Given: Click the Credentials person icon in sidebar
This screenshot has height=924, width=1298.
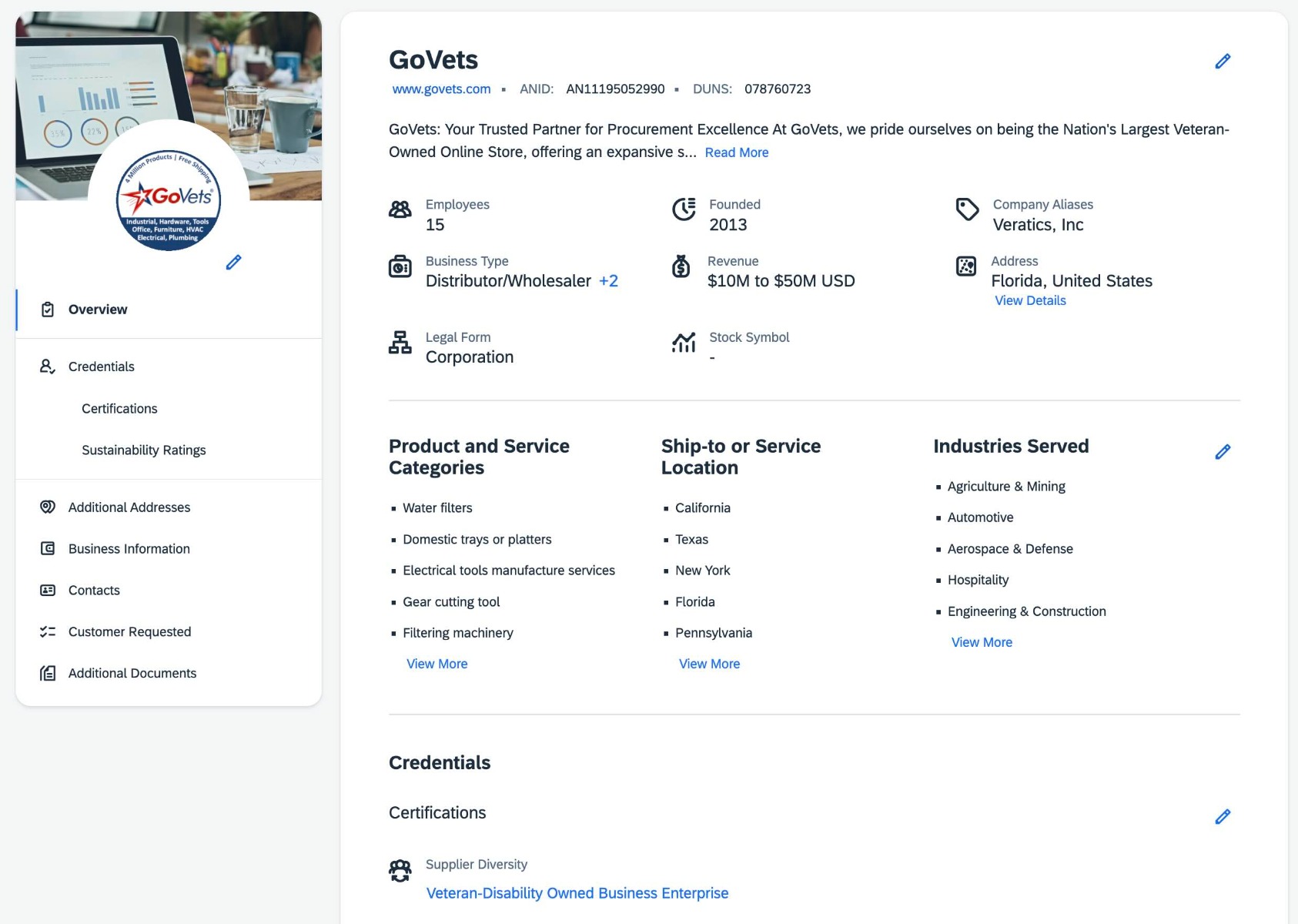Looking at the screenshot, I should (x=48, y=367).
